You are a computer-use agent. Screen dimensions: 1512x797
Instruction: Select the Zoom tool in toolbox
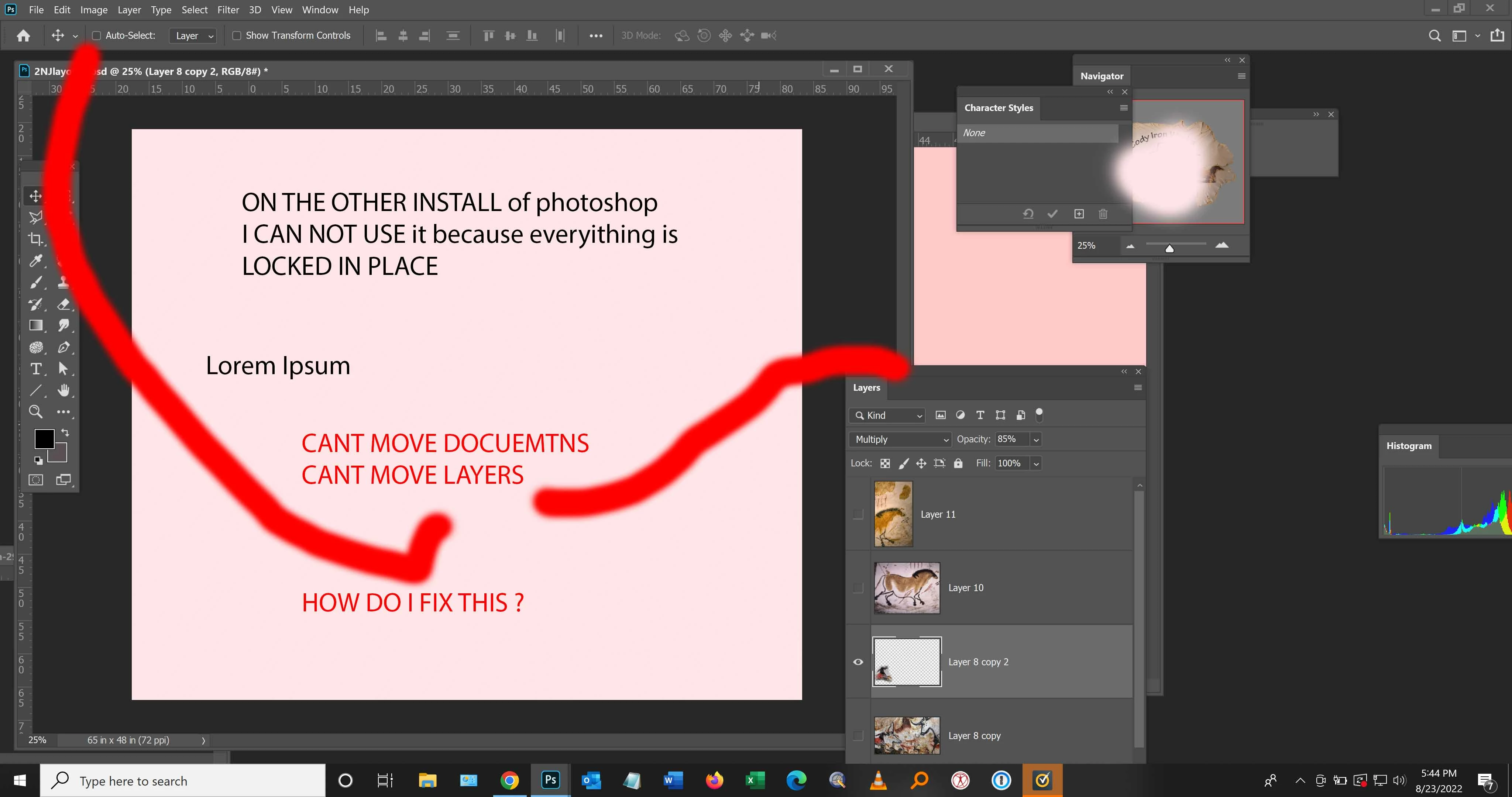click(x=36, y=411)
